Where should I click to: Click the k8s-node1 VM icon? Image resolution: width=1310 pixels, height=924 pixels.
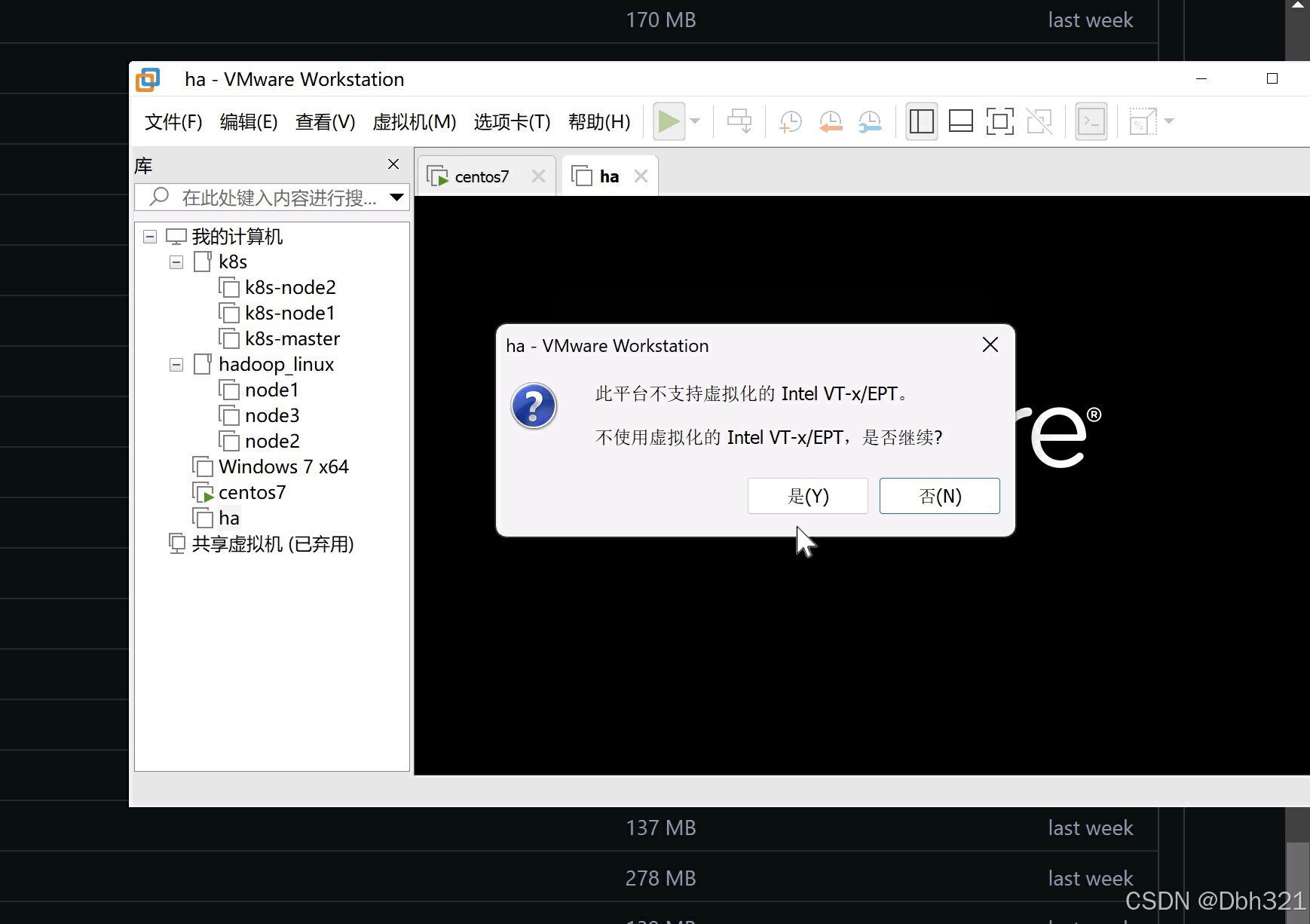click(x=229, y=314)
